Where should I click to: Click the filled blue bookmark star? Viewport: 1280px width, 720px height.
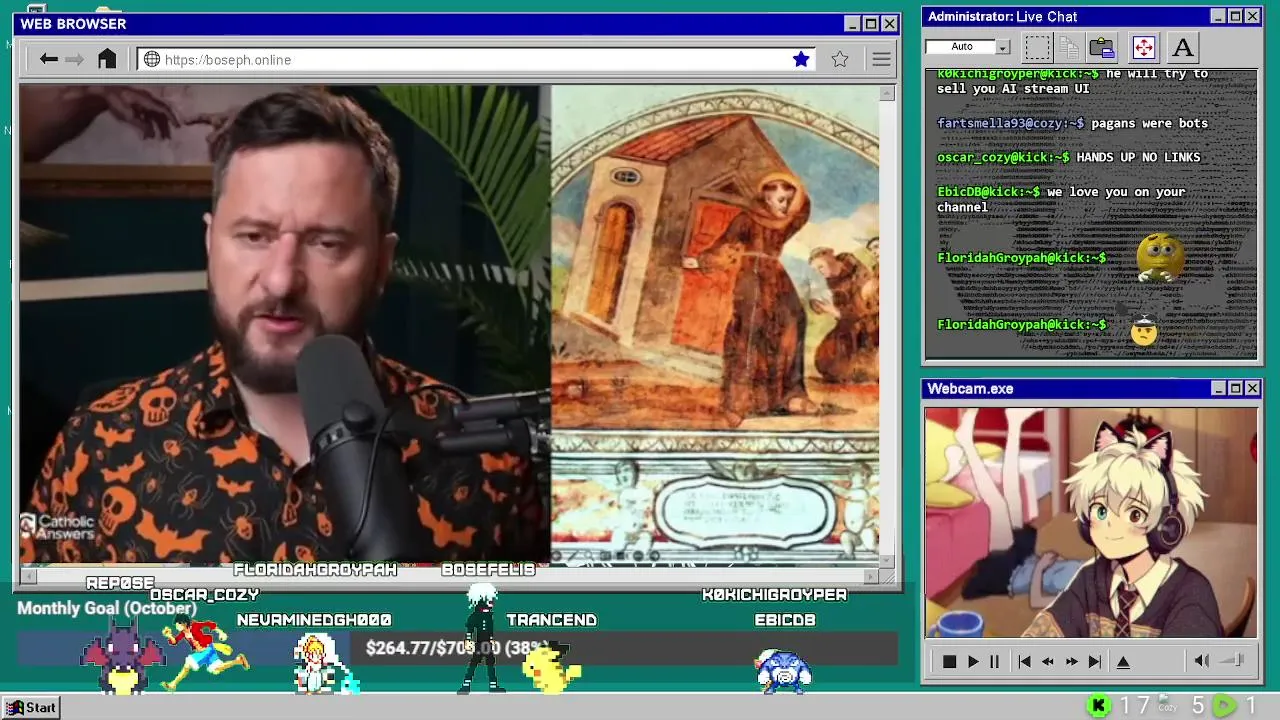click(x=801, y=59)
